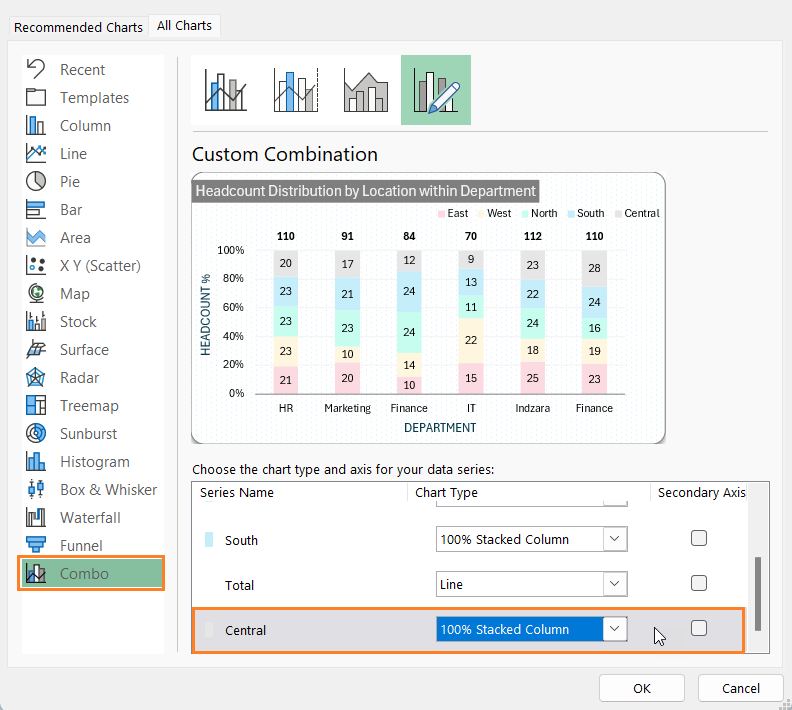
Task: Choose the Bar chart icon
Action: tap(36, 209)
